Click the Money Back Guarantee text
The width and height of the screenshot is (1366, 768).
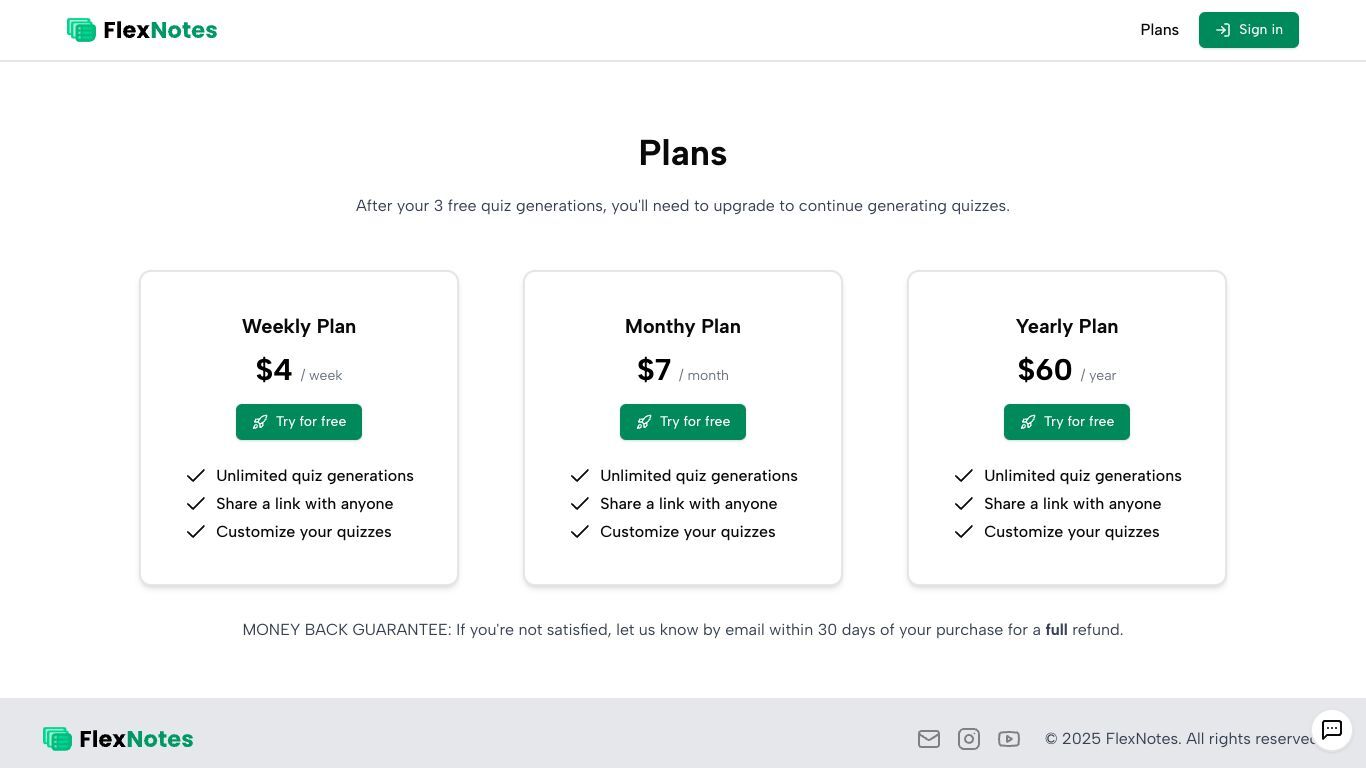coord(683,630)
